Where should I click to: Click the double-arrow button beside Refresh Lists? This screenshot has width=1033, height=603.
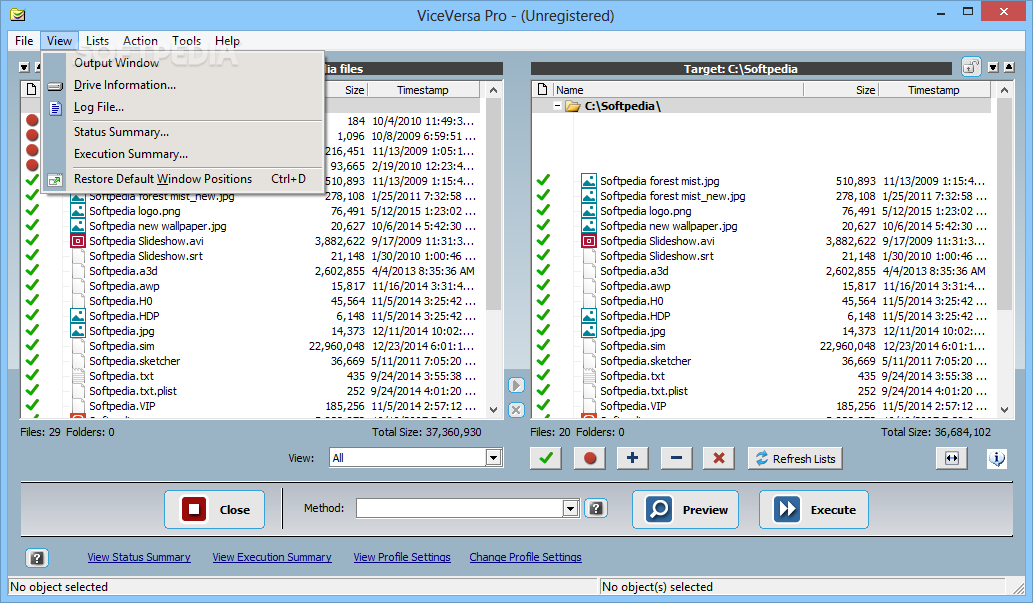tap(952, 458)
